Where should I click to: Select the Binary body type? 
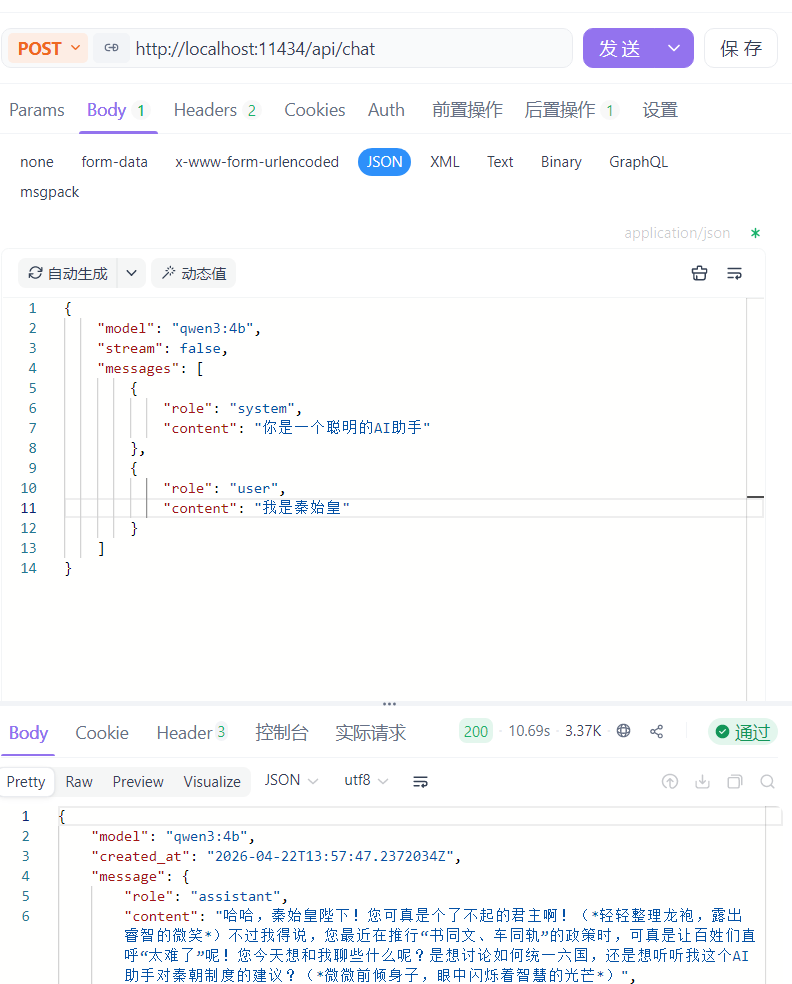click(561, 162)
